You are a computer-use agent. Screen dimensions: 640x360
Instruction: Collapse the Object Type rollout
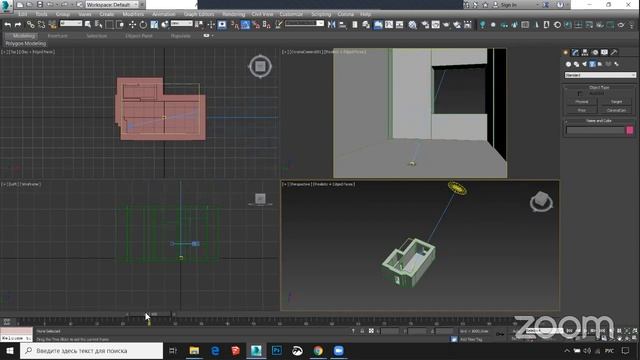coord(599,87)
